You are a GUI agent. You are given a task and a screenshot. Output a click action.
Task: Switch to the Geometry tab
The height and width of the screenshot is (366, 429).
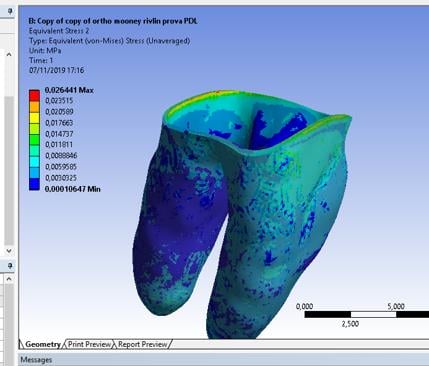pyautogui.click(x=42, y=344)
